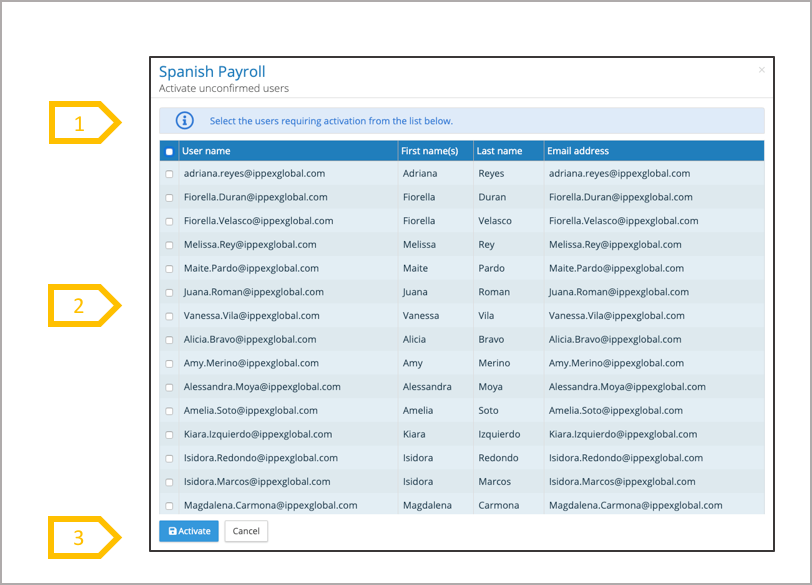Click the Email address column header
This screenshot has height=585, width=812.
578,151
